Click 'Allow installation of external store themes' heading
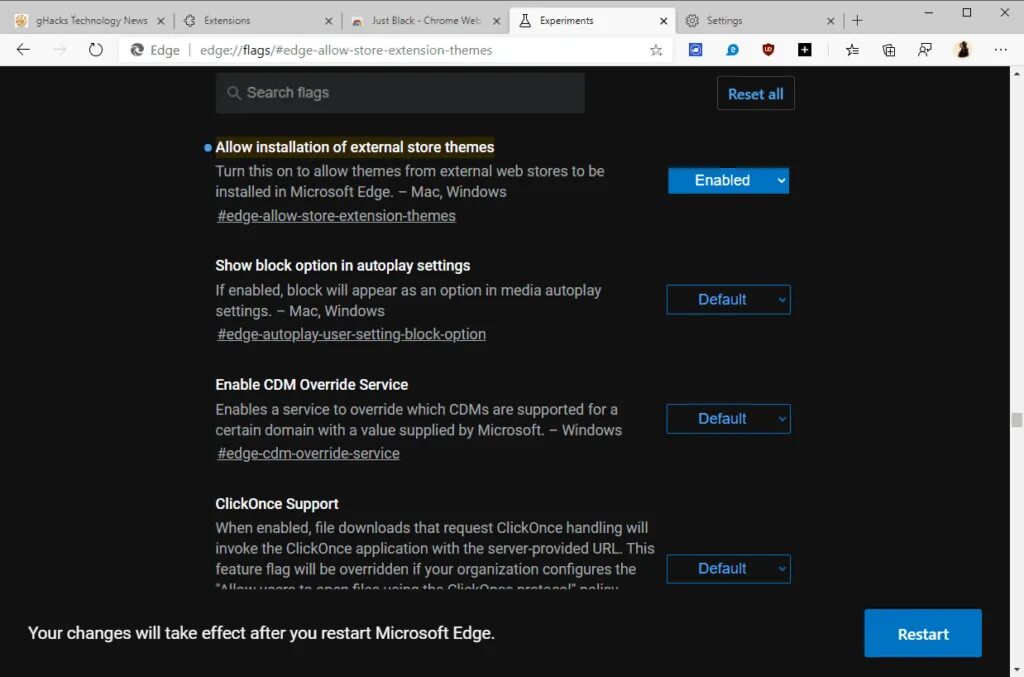 coord(355,148)
